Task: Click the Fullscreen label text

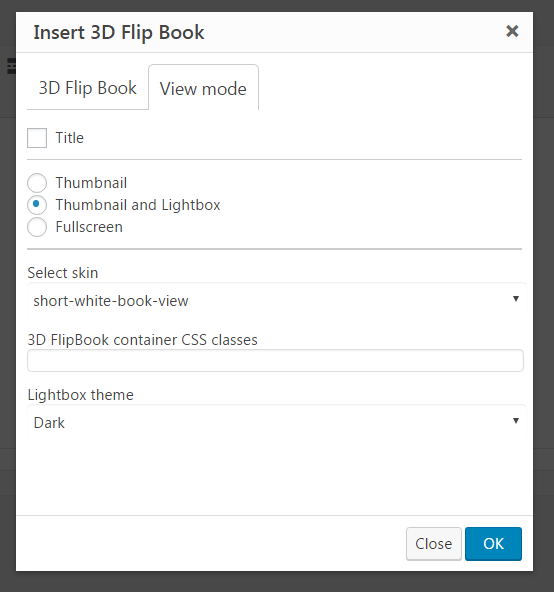Action: (89, 227)
